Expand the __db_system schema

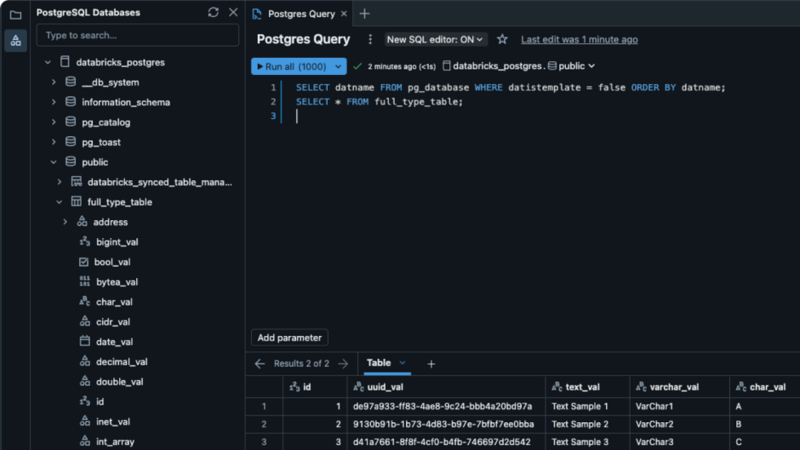pos(54,82)
